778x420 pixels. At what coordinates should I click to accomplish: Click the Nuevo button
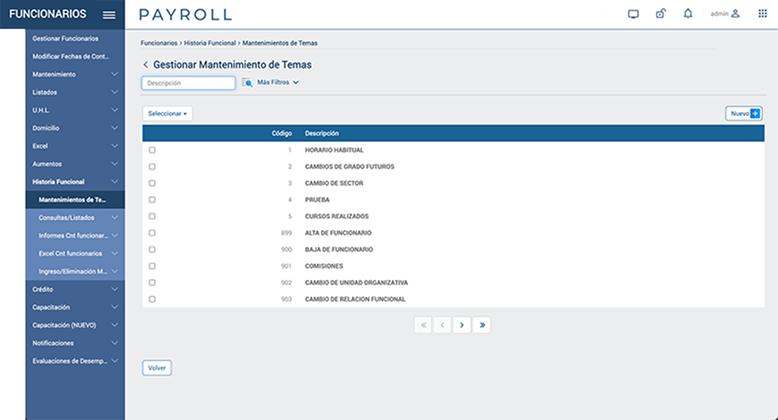coord(743,114)
